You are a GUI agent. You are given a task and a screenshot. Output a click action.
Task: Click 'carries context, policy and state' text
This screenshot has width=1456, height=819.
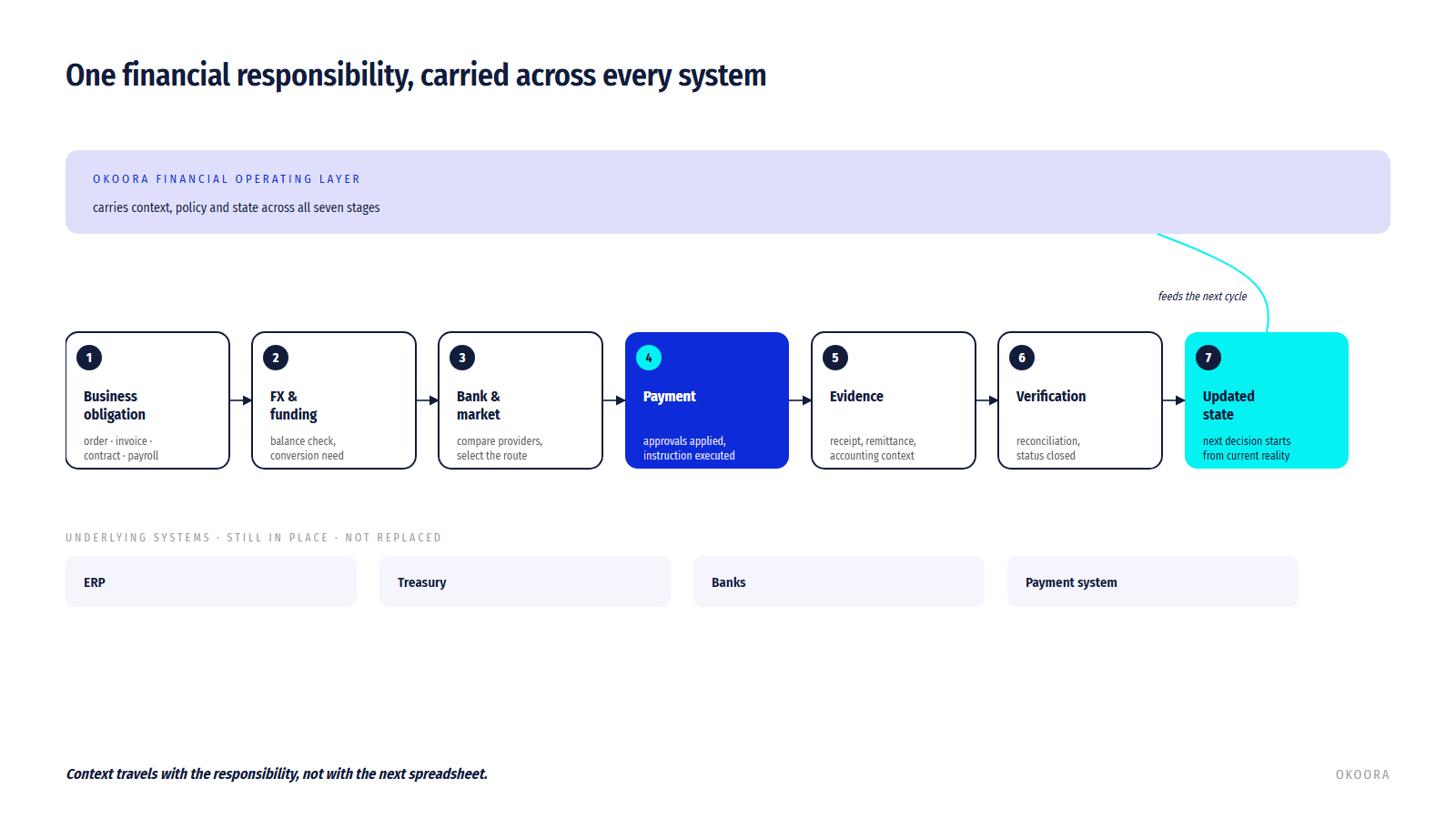coord(237,207)
